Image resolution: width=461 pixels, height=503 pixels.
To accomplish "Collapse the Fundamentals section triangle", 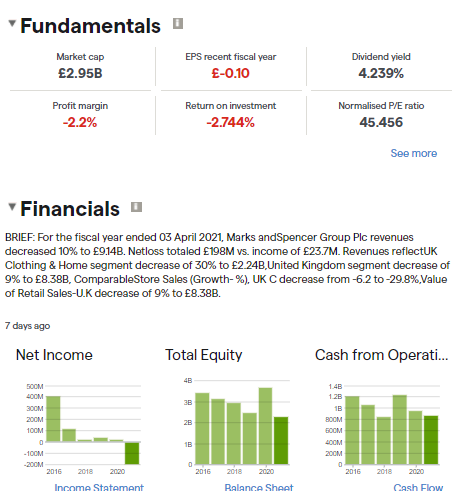I will (x=12, y=24).
